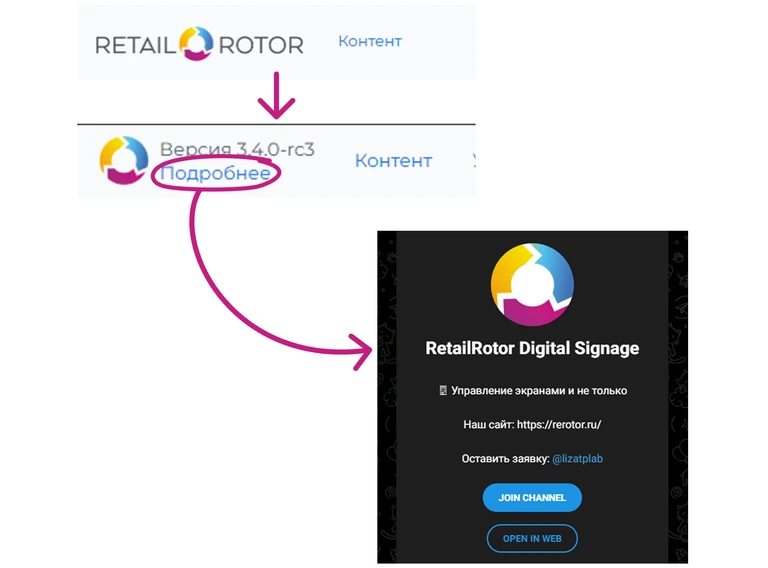Click the OPEN IN WEB button
768x568 pixels.
(532, 539)
